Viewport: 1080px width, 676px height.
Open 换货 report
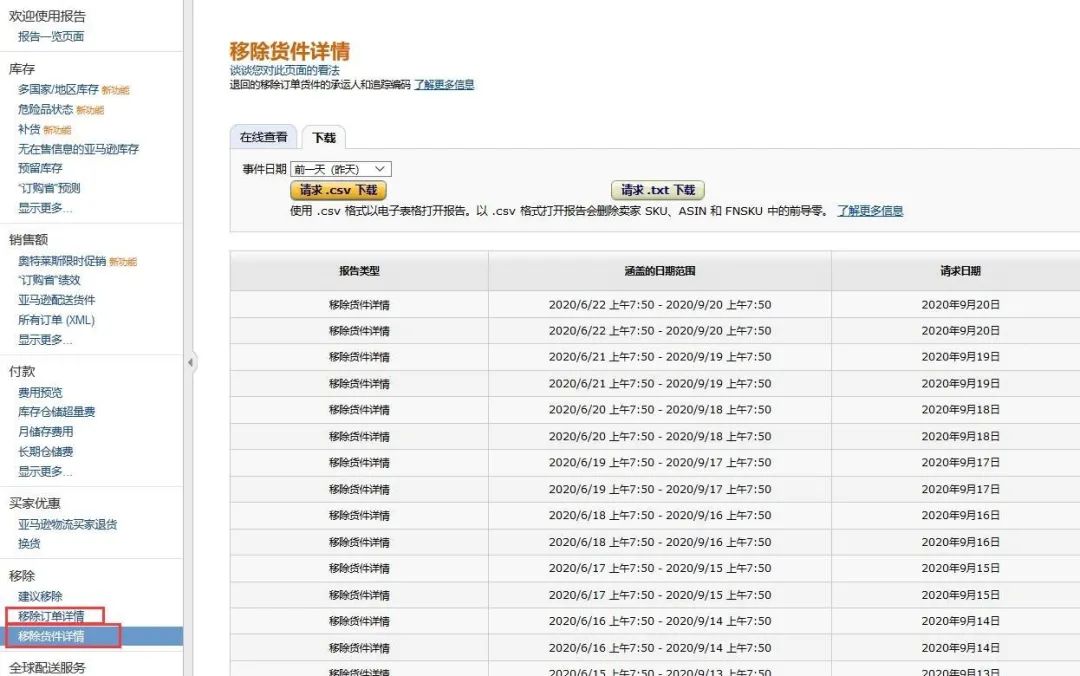click(x=29, y=544)
